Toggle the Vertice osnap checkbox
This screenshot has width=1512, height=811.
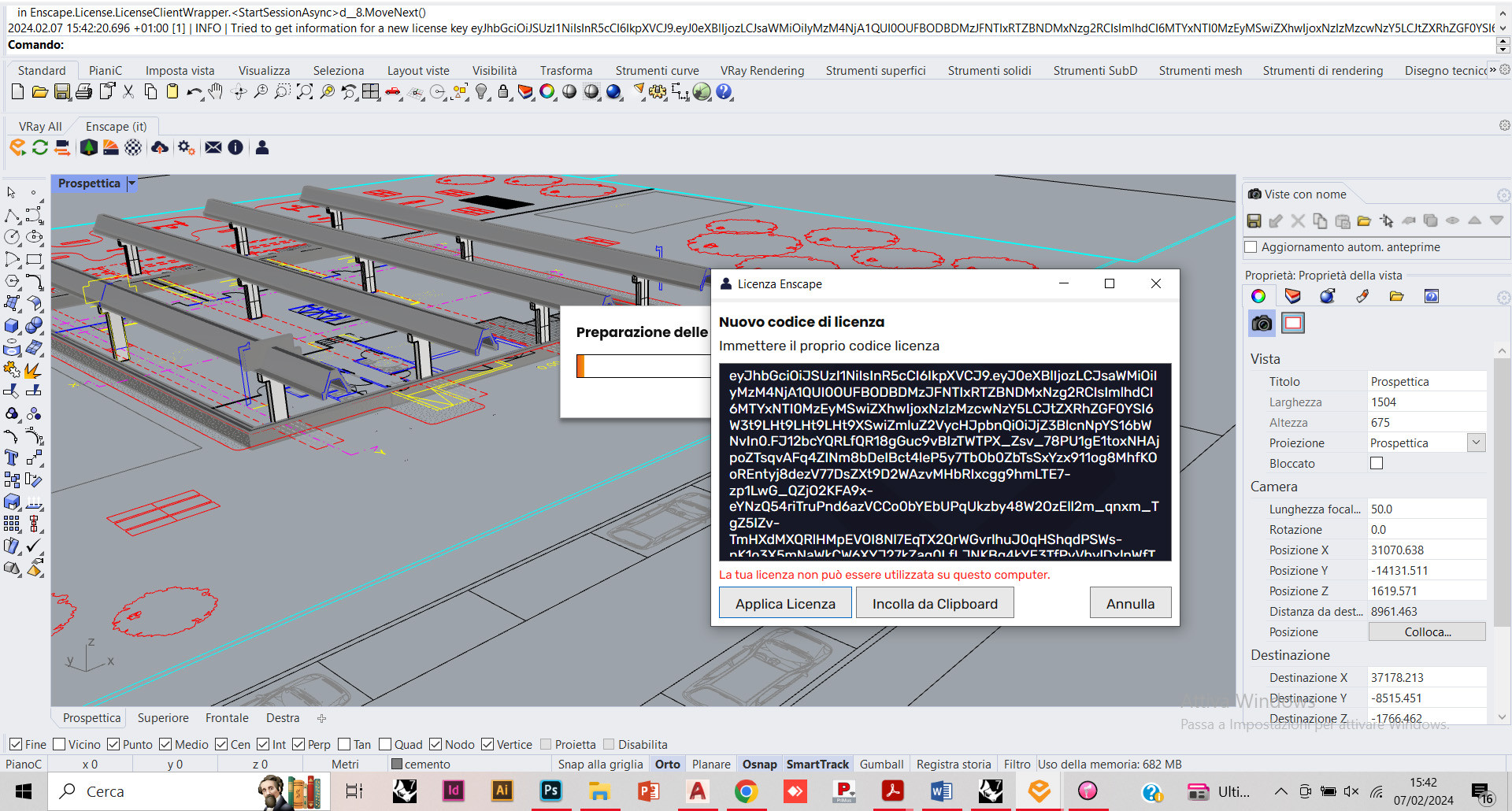coord(487,744)
